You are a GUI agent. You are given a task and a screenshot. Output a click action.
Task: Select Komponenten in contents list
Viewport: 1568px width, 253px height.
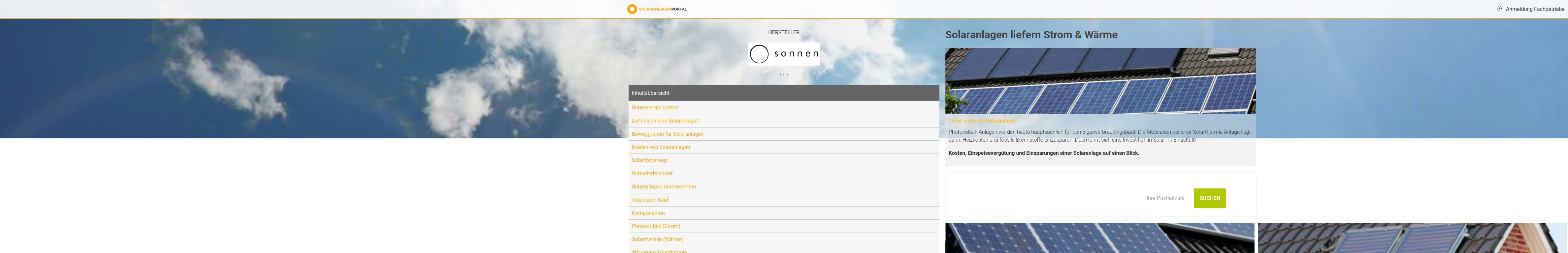(x=648, y=213)
